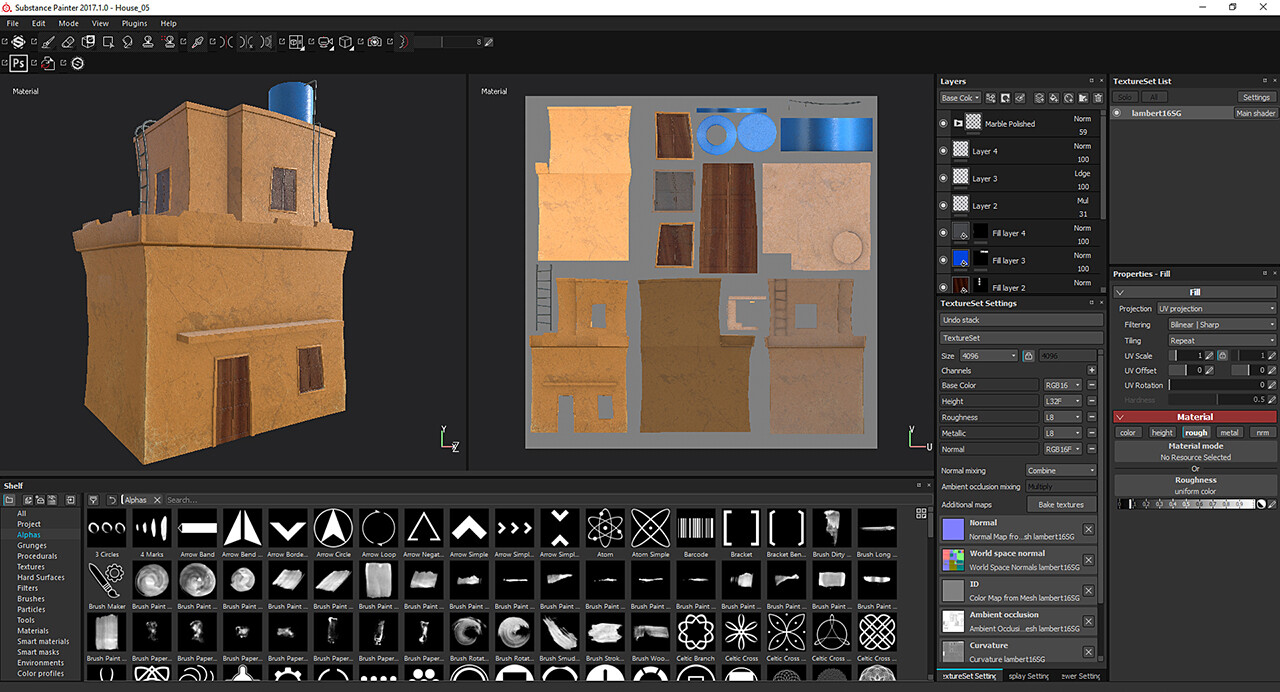
Task: Take a viewport screenshot with camera icon
Action: (x=374, y=42)
